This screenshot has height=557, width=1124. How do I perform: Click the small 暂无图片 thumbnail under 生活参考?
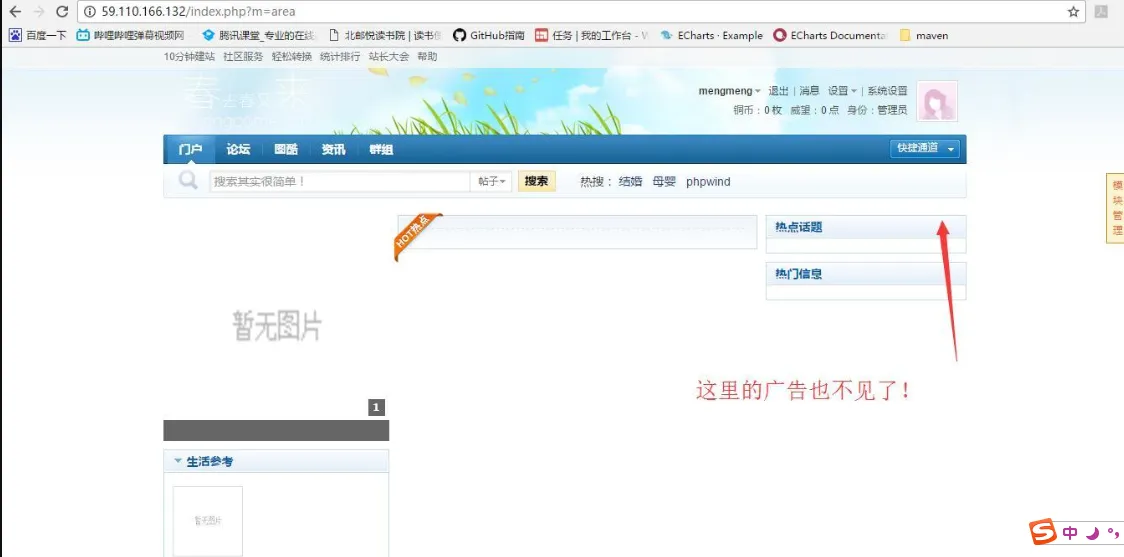tap(208, 521)
